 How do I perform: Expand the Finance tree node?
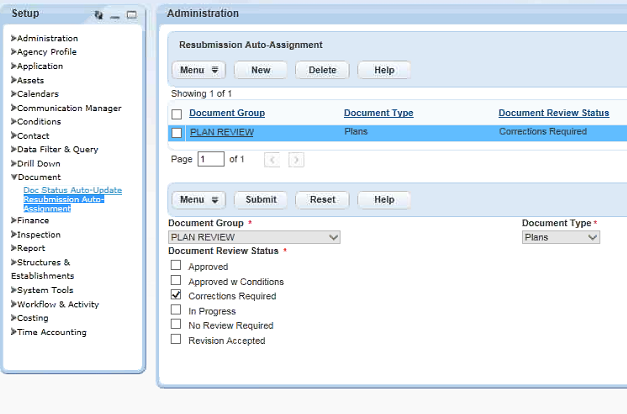tap(14, 220)
